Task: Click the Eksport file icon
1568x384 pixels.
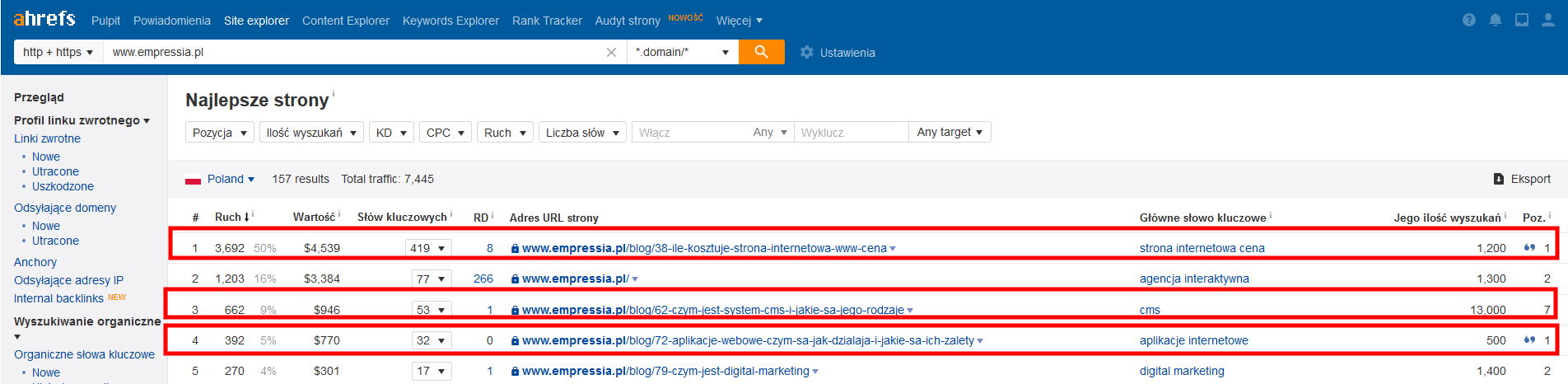Action: coord(1499,179)
